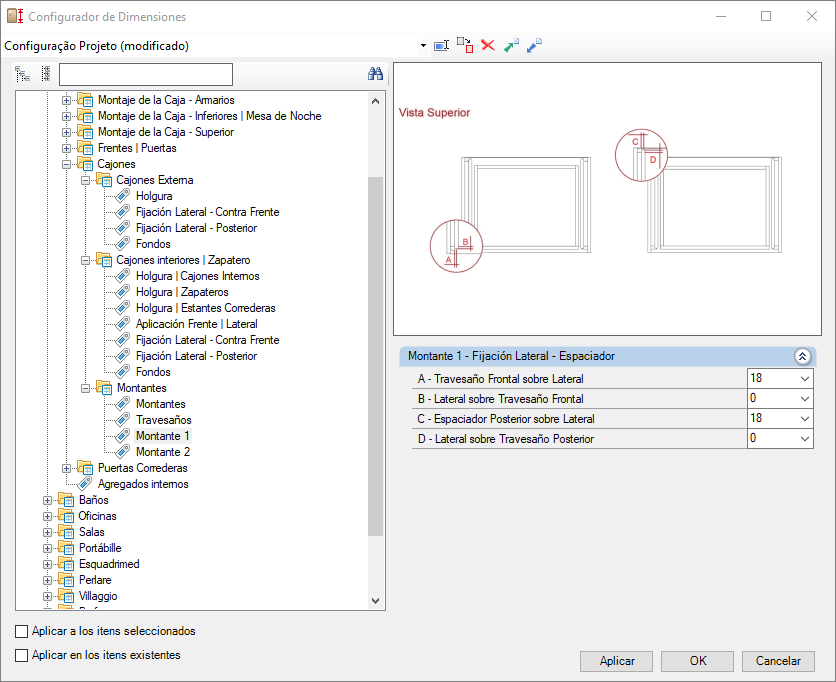
Task: Collapse the Montante 1 Fijación Lateral section
Action: coord(802,356)
